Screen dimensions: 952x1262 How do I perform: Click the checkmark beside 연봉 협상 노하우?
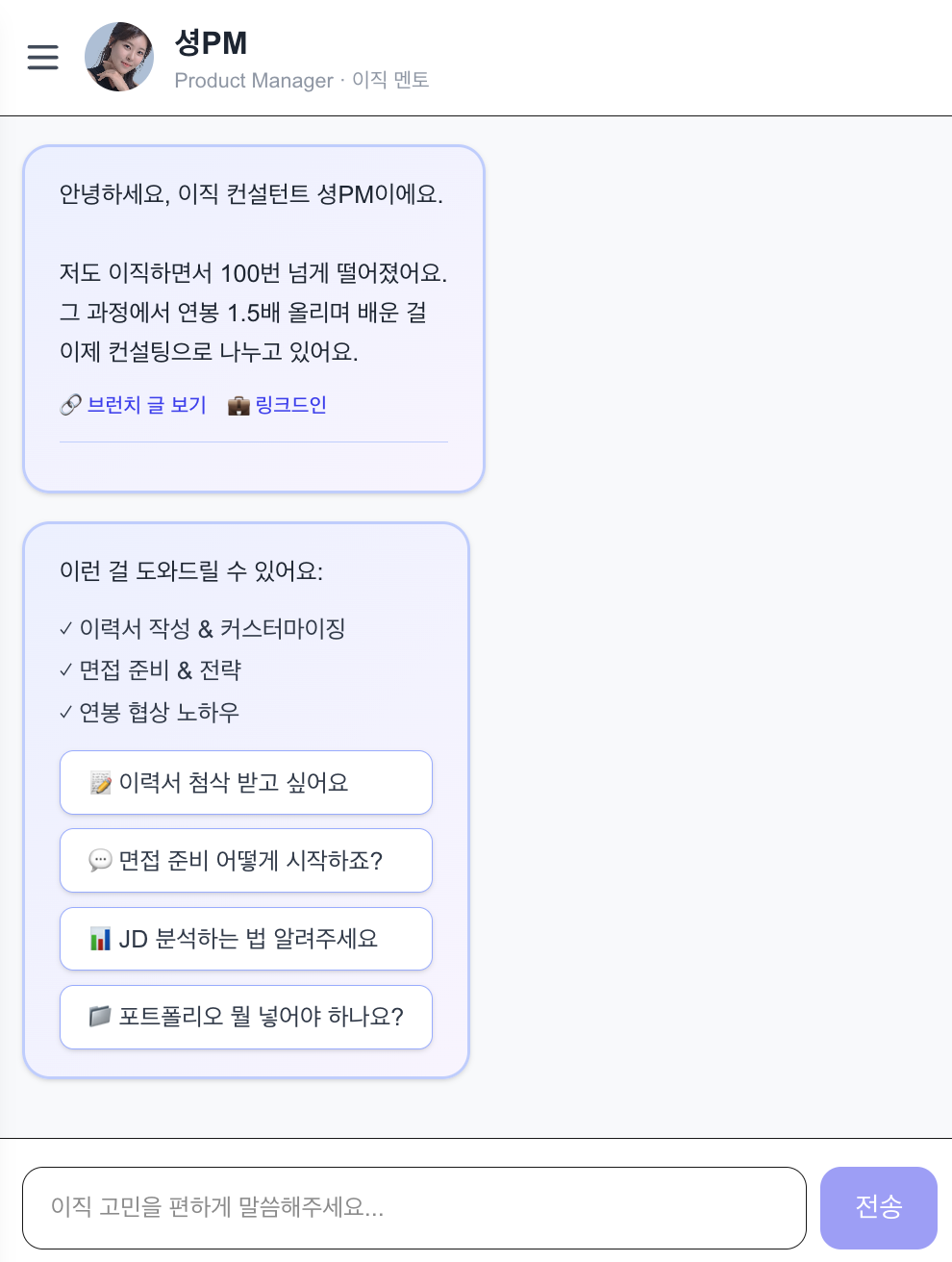pyautogui.click(x=65, y=712)
